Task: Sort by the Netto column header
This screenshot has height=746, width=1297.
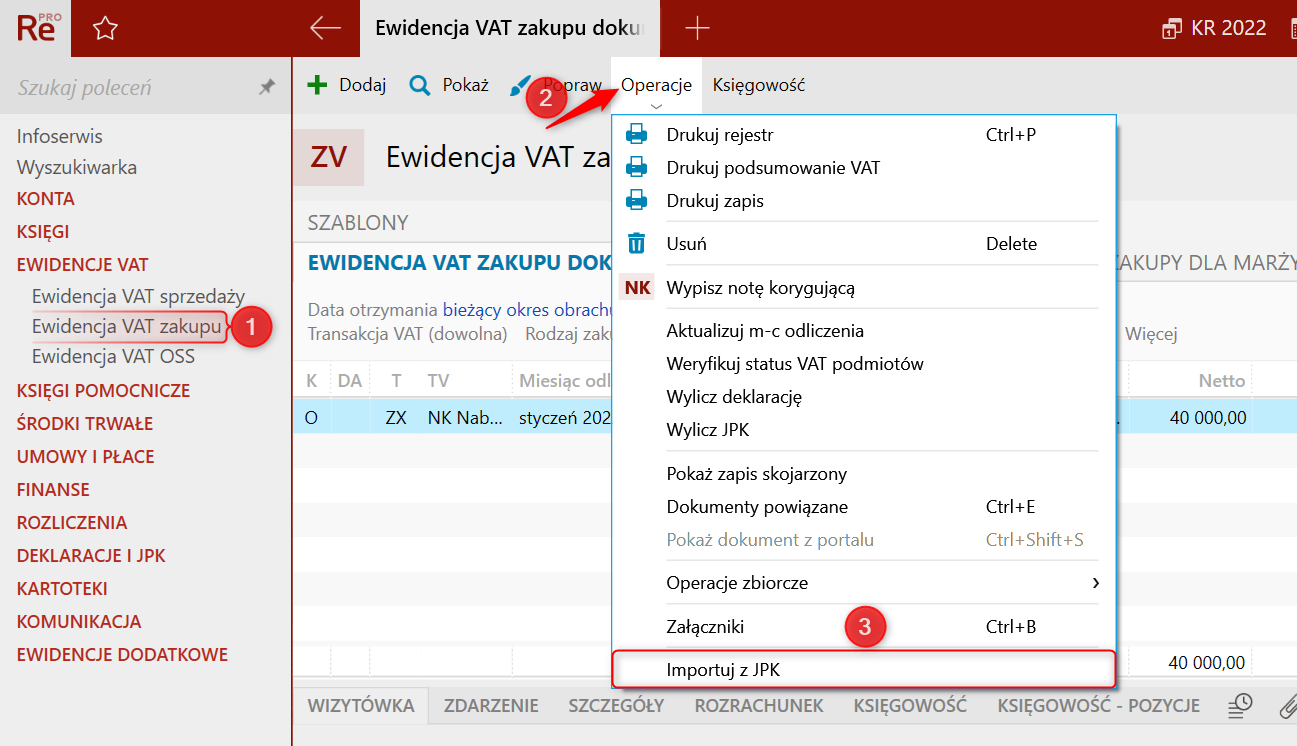Action: pos(1222,381)
